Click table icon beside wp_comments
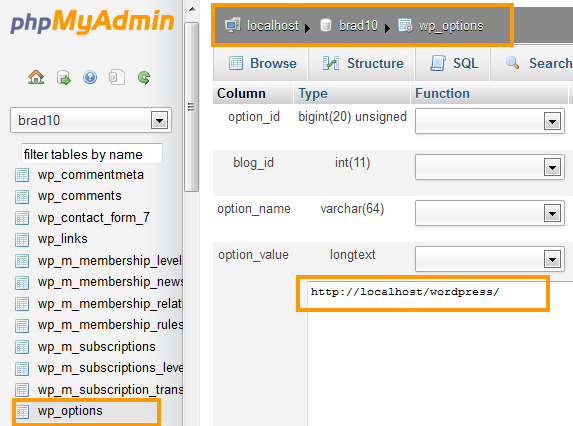Image resolution: width=573 pixels, height=426 pixels. (22, 197)
